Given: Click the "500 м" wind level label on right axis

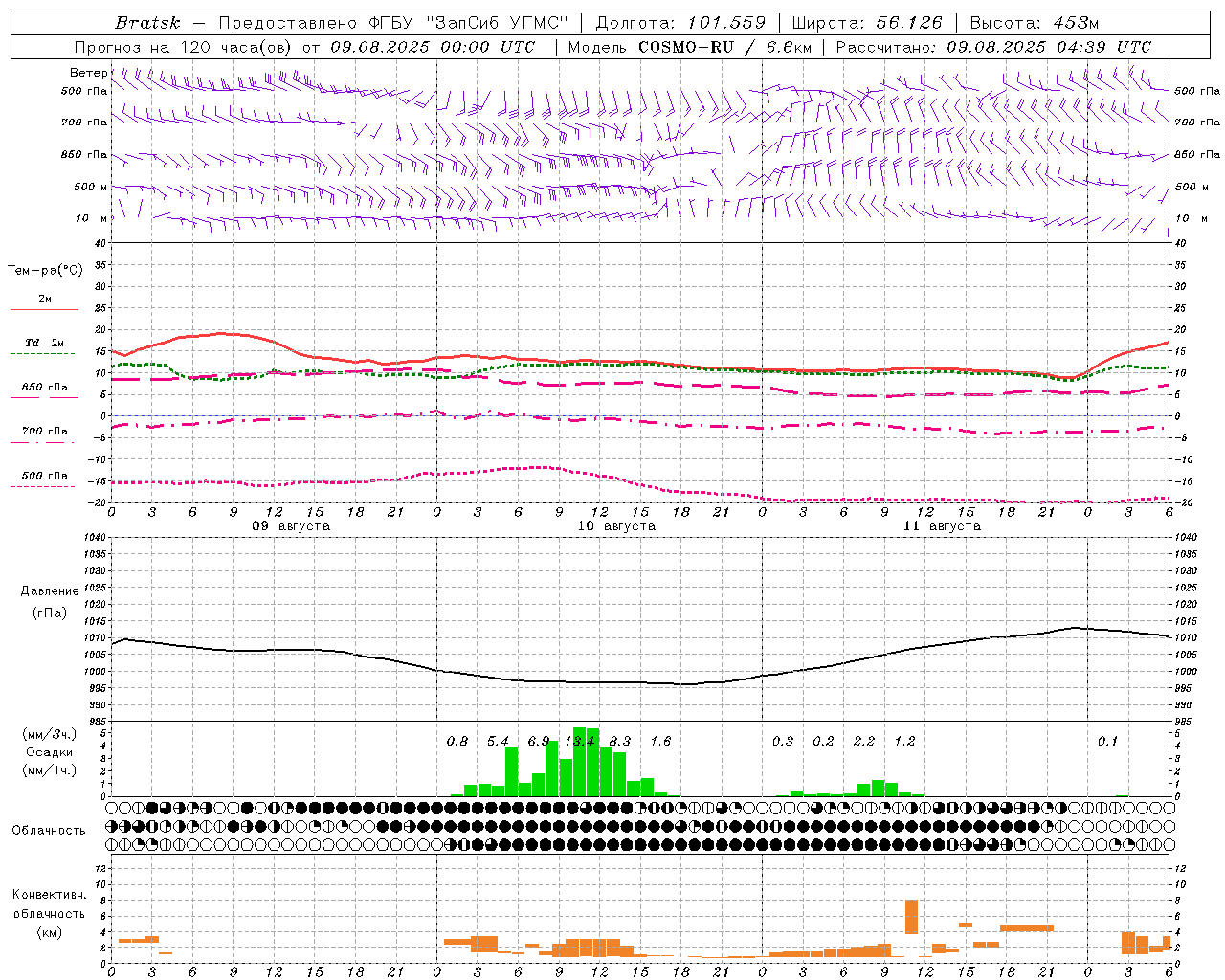Looking at the screenshot, I should point(1191,187).
